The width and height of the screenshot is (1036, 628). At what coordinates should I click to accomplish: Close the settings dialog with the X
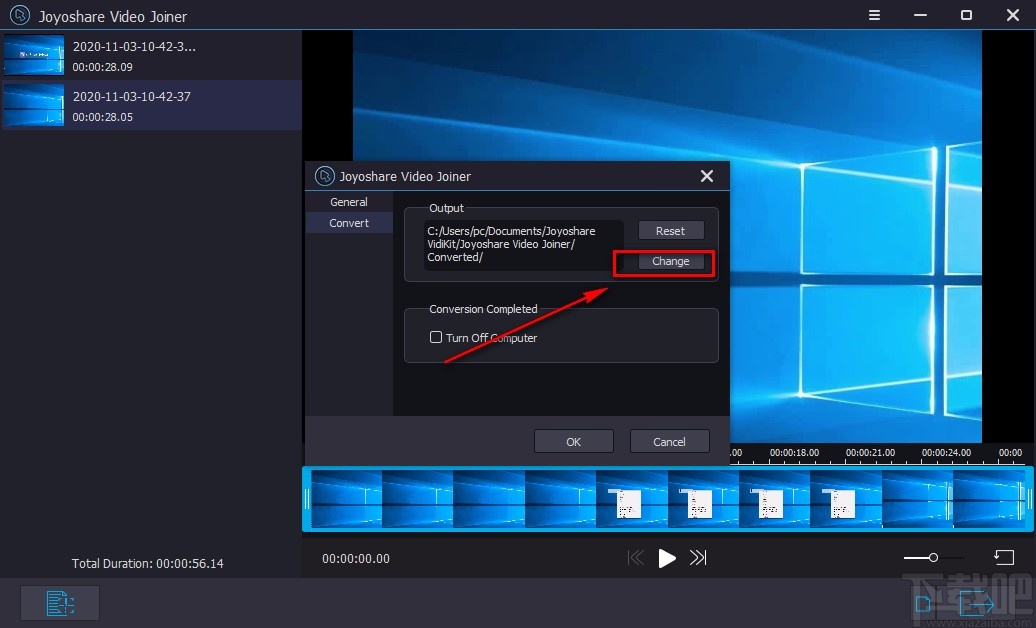pos(707,176)
